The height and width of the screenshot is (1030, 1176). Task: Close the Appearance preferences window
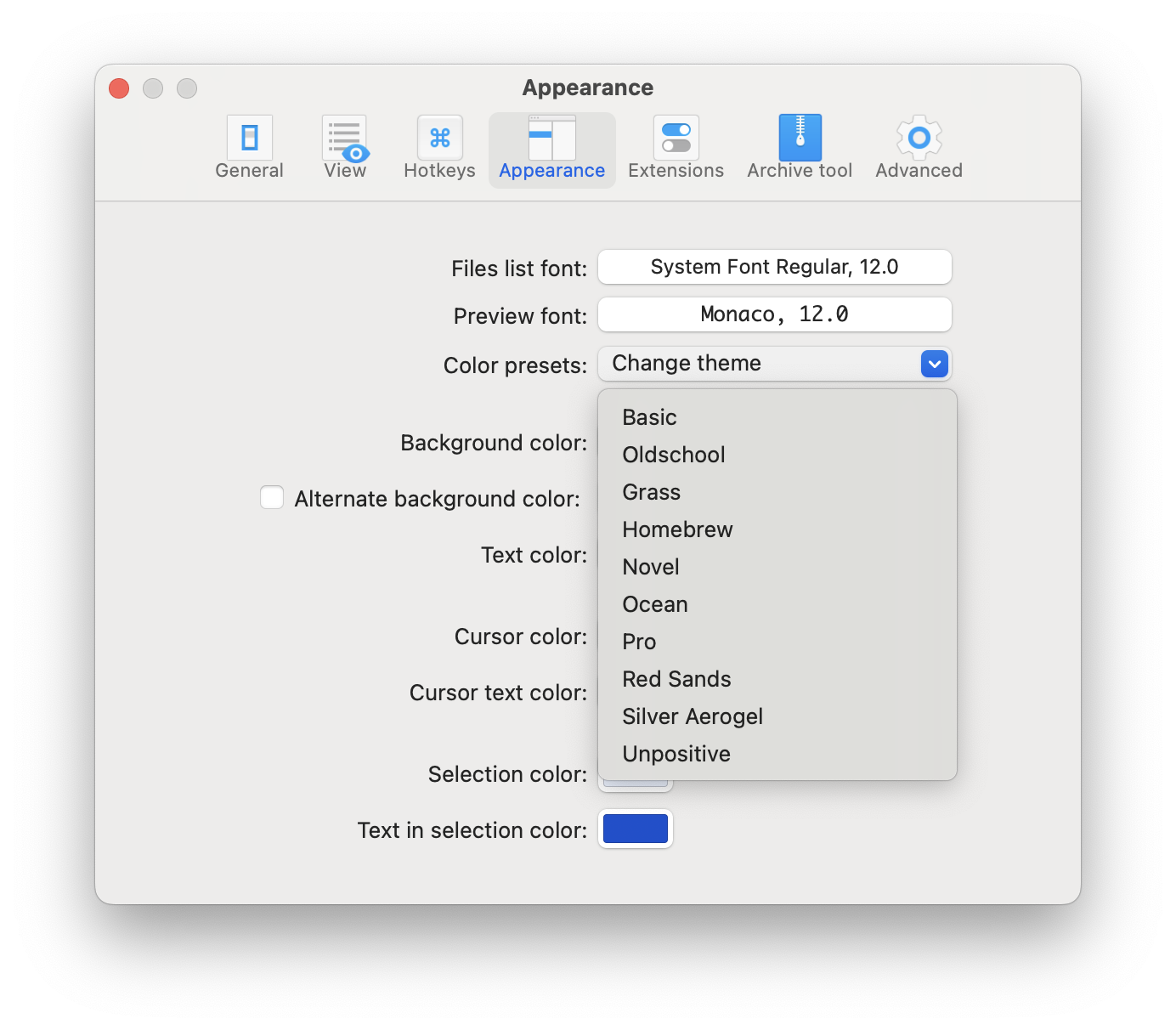(119, 88)
